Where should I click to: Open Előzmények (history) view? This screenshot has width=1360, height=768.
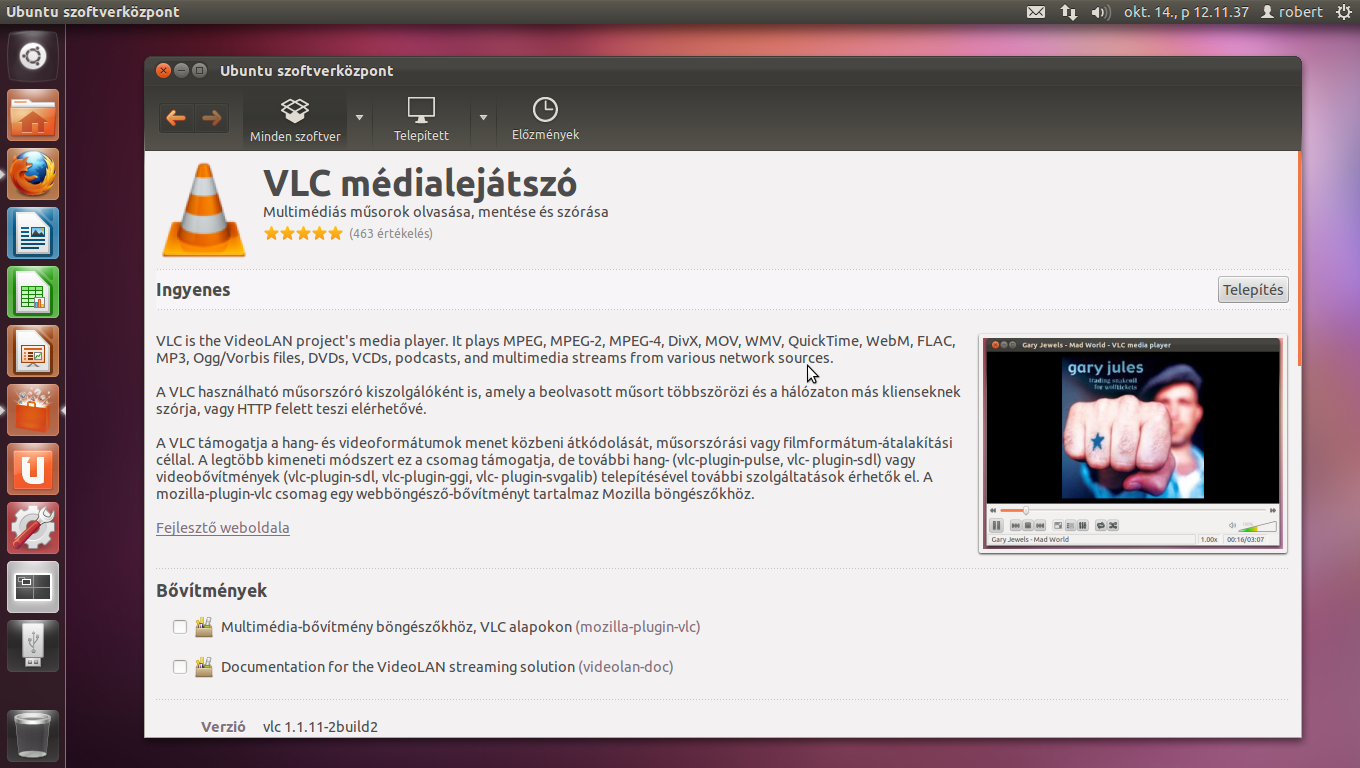545,120
